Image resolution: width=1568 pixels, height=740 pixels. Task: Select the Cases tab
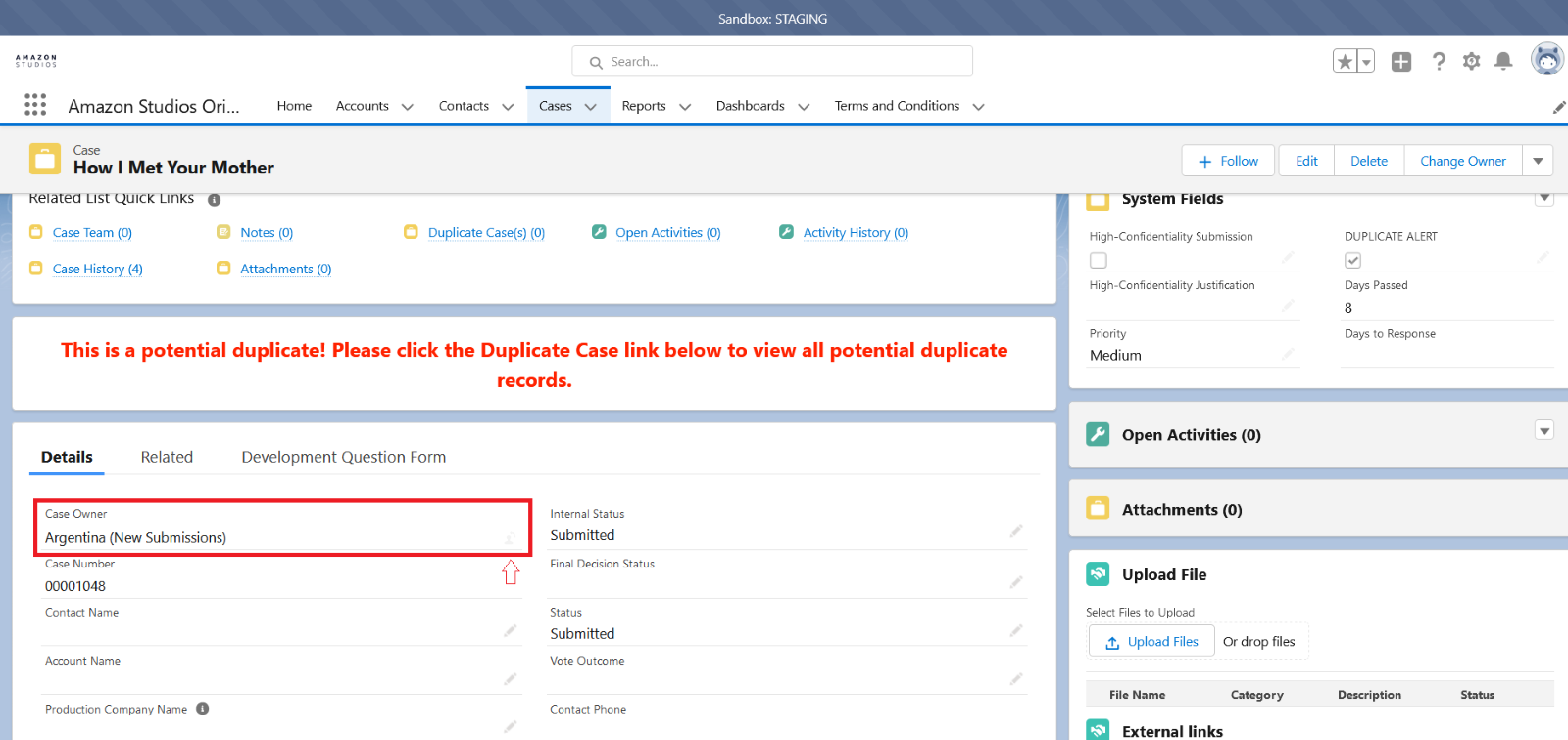pos(555,106)
